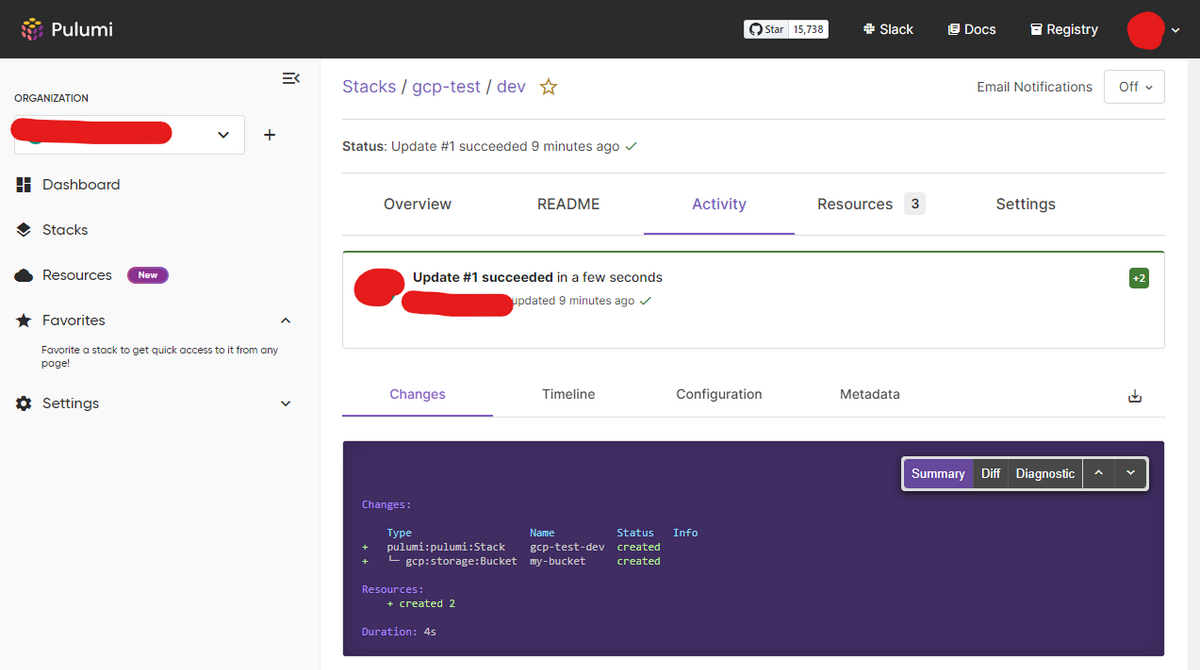Click the Resources count badge 3
This screenshot has height=670, width=1200.
click(914, 204)
